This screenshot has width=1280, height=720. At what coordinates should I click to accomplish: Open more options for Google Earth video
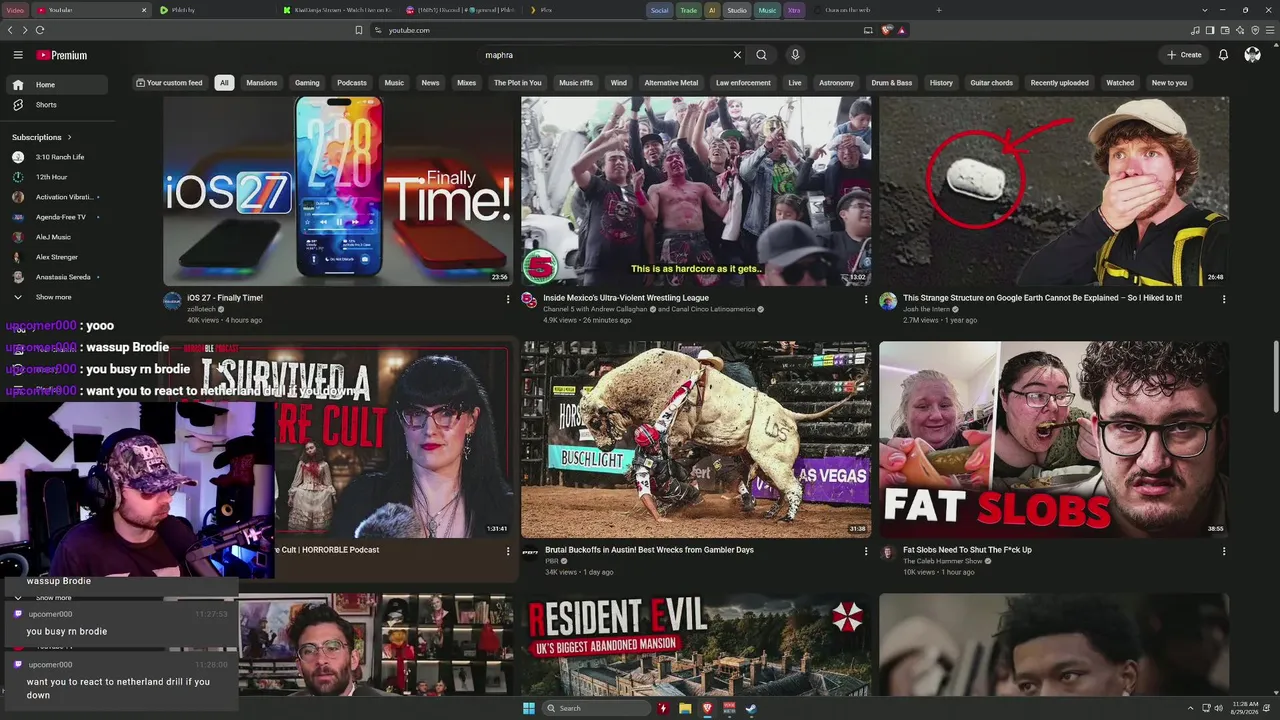1224,299
